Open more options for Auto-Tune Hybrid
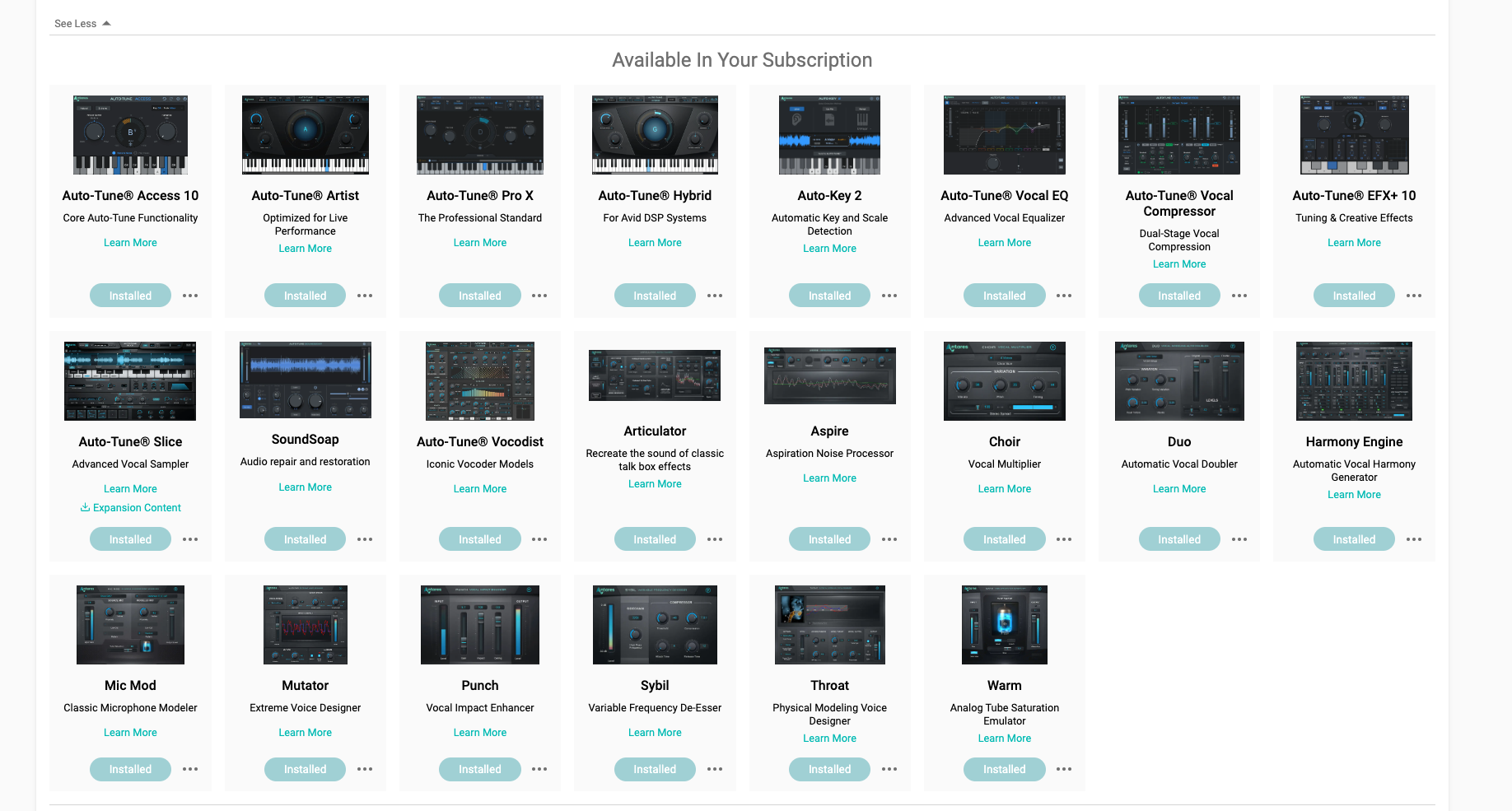 [x=715, y=296]
